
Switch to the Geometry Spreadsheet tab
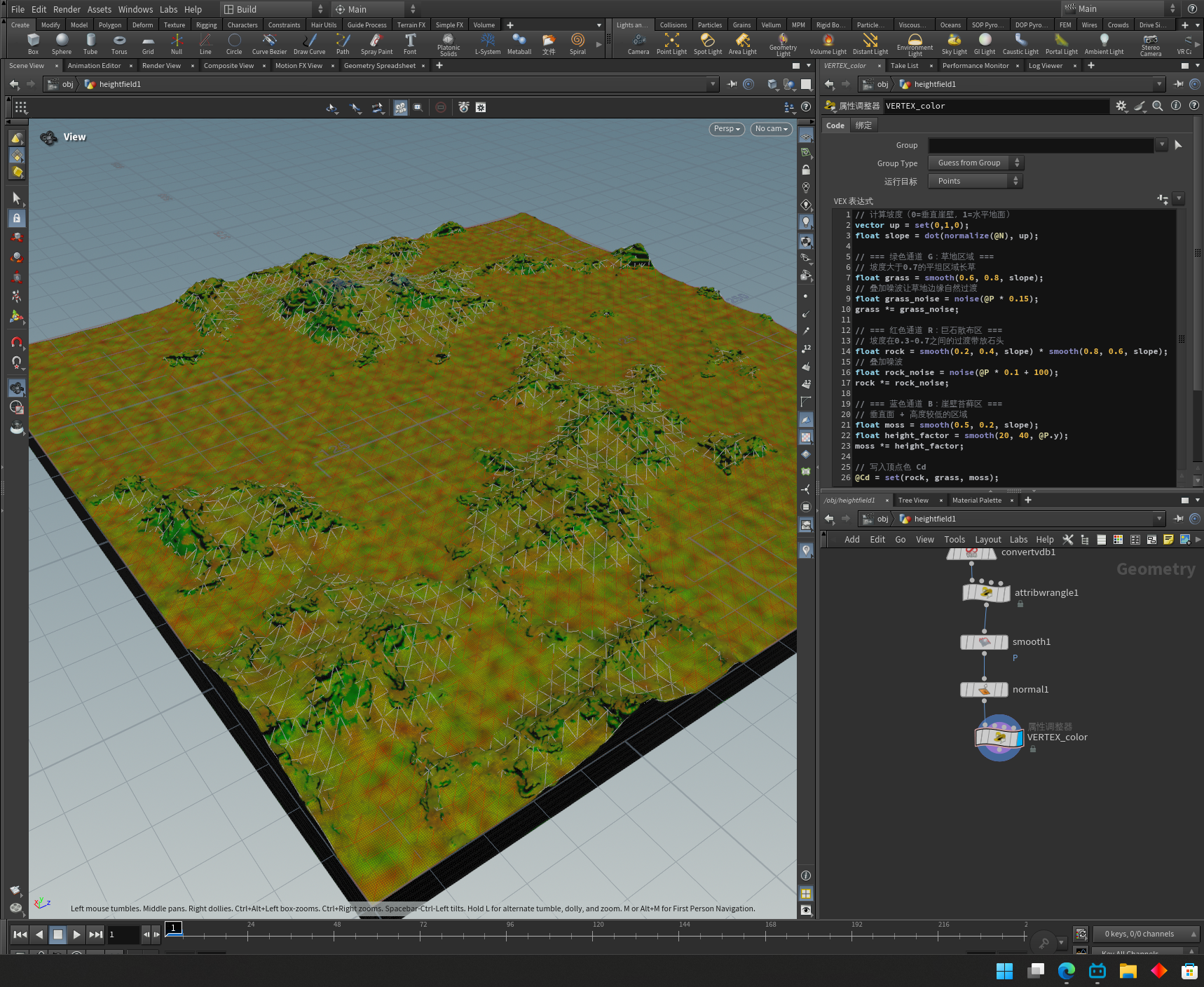[x=380, y=66]
